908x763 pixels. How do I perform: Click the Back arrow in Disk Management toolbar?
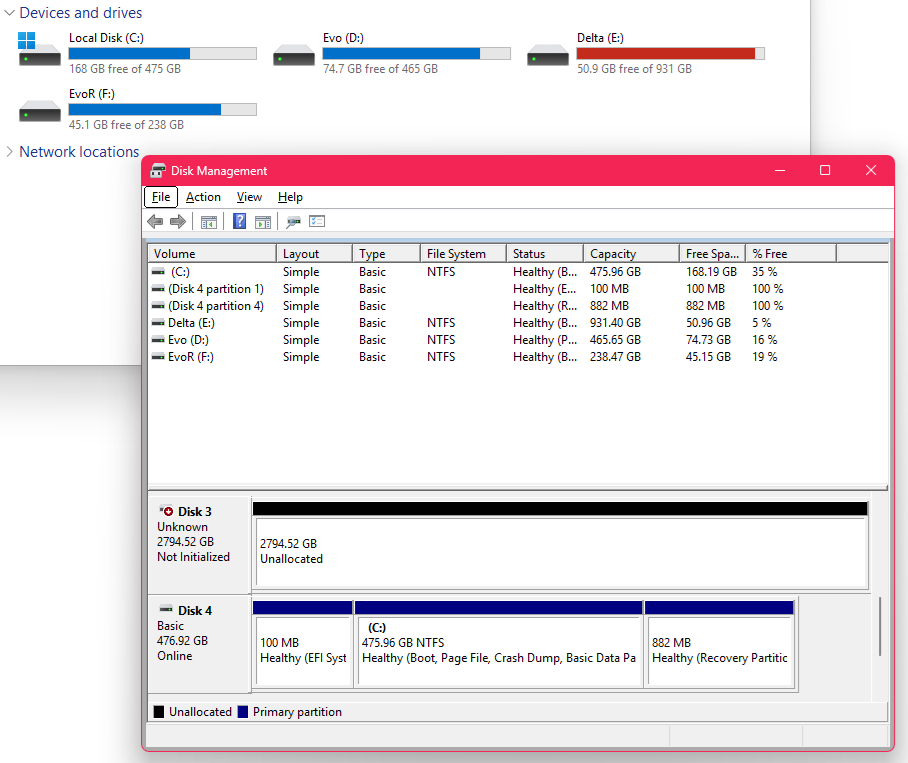[x=155, y=221]
